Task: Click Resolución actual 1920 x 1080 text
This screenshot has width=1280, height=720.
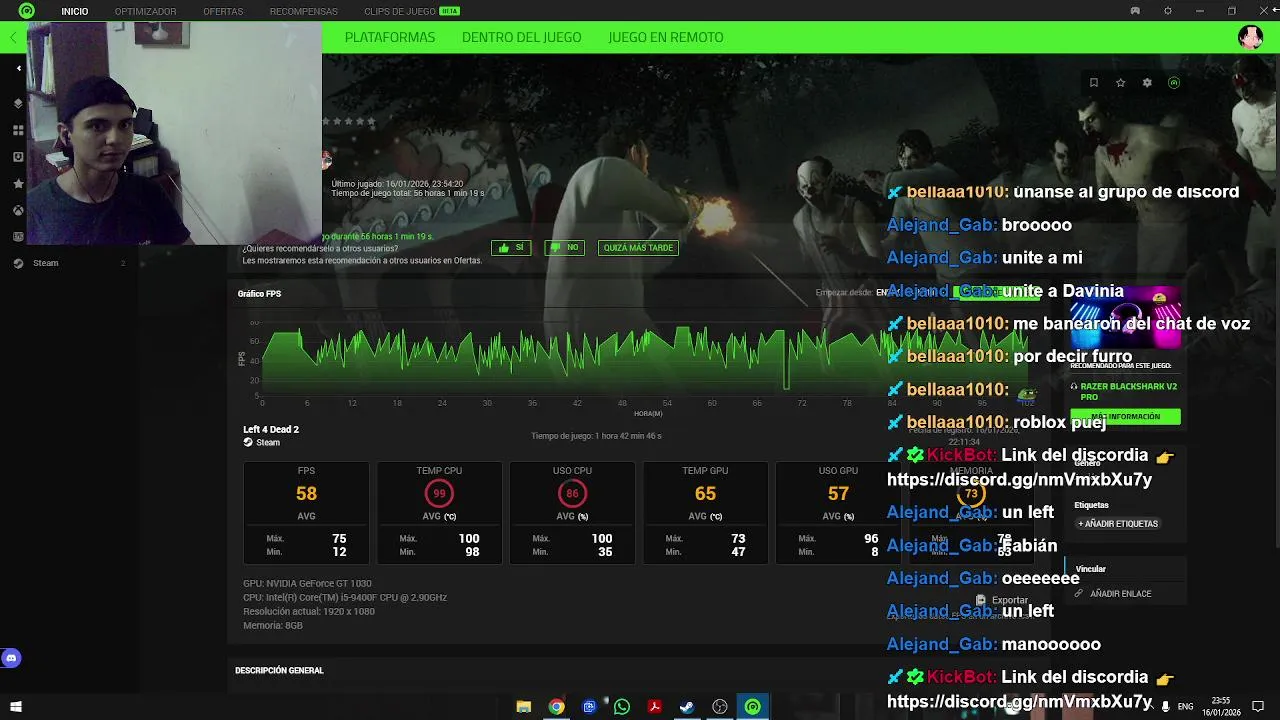Action: (x=309, y=611)
